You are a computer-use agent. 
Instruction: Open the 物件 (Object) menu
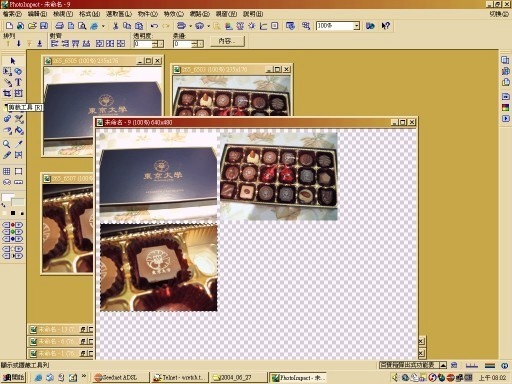(x=148, y=14)
